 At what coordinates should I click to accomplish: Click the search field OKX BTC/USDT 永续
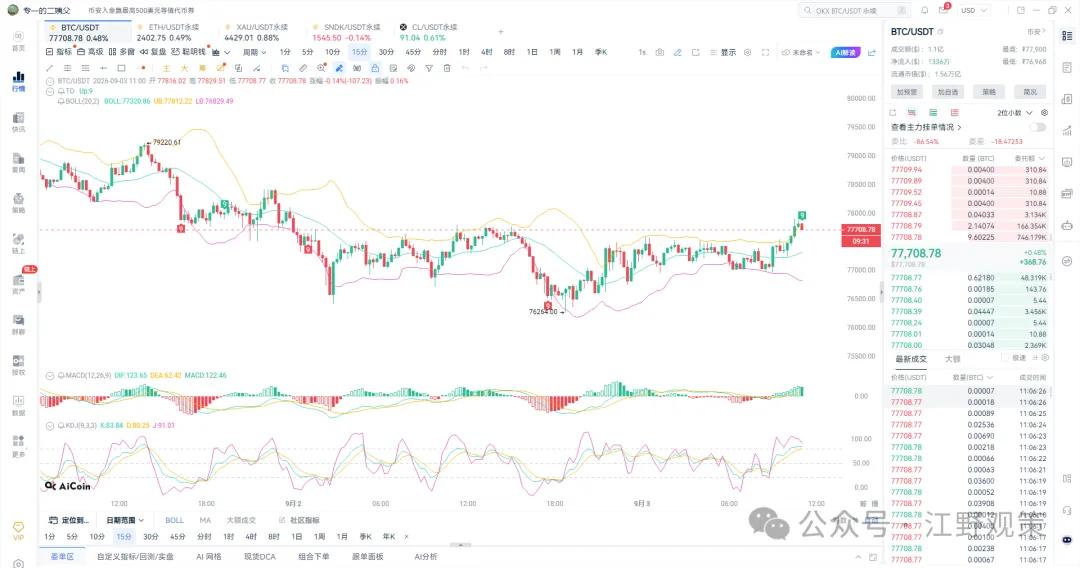click(x=854, y=10)
